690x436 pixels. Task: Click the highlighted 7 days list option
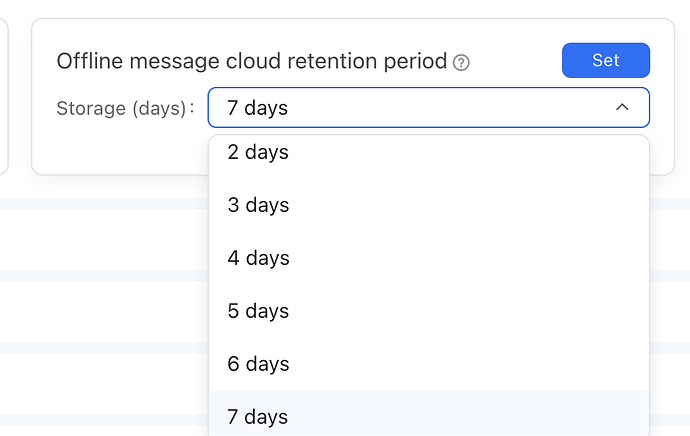258,416
